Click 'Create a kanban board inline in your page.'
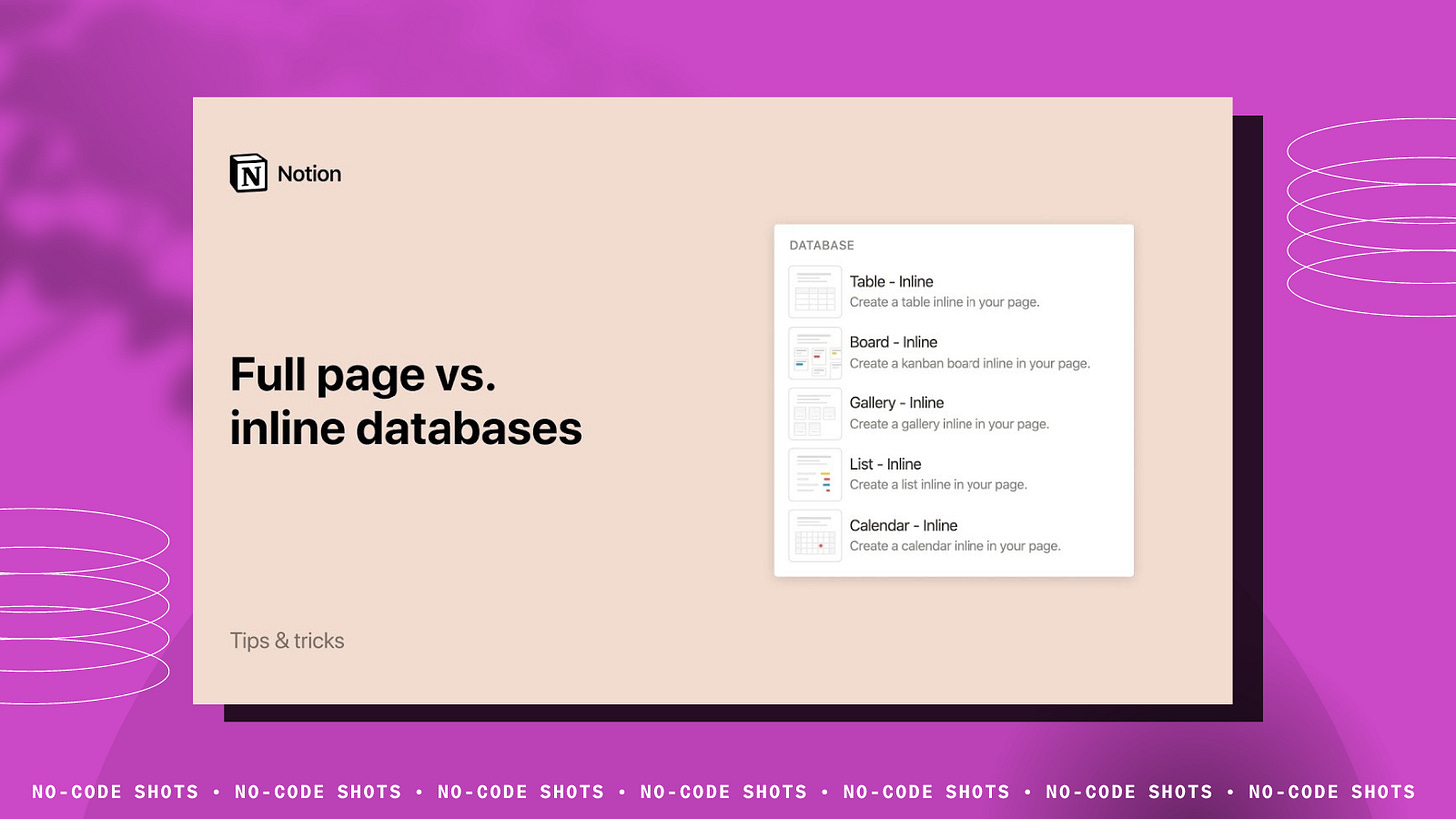1456x819 pixels. [970, 364]
